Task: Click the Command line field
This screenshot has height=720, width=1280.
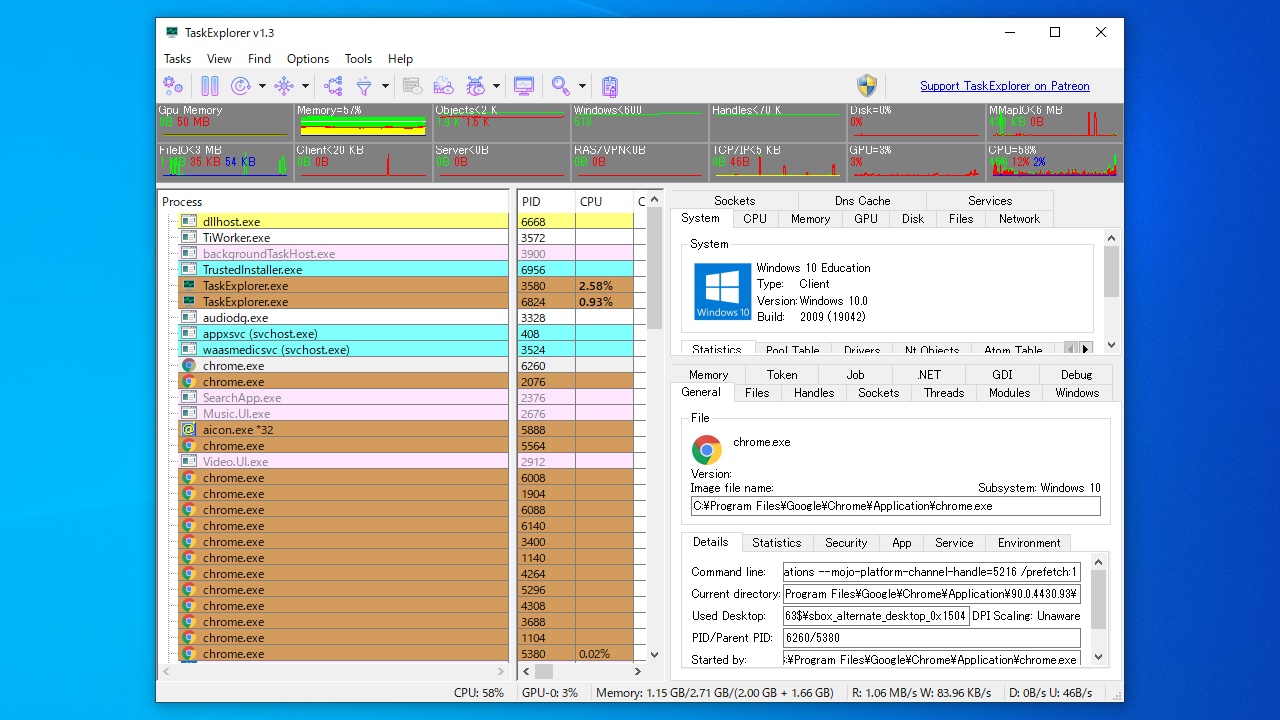Action: click(x=932, y=572)
